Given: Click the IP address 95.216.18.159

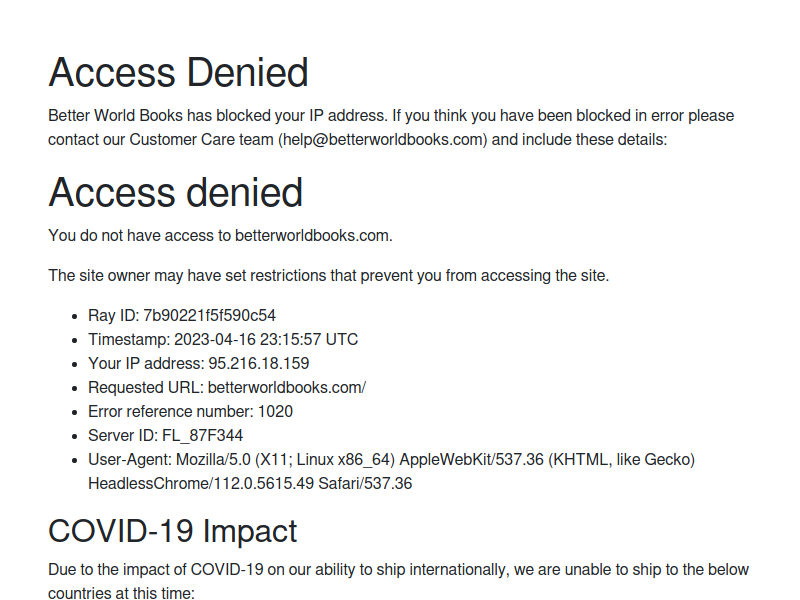Looking at the screenshot, I should (259, 363).
